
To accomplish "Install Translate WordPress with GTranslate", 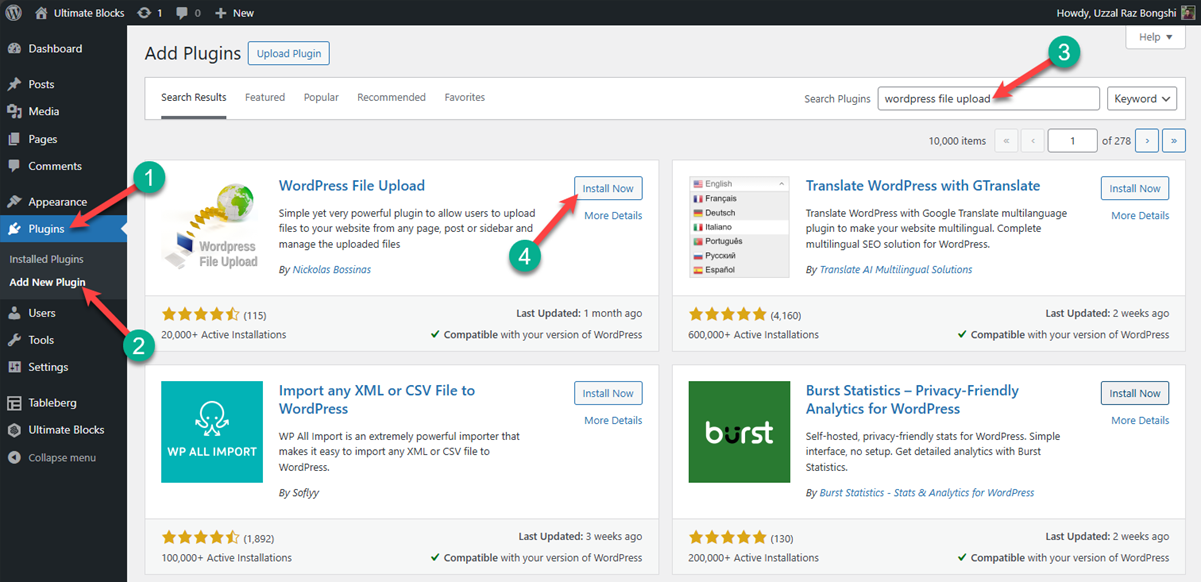I will (1135, 188).
